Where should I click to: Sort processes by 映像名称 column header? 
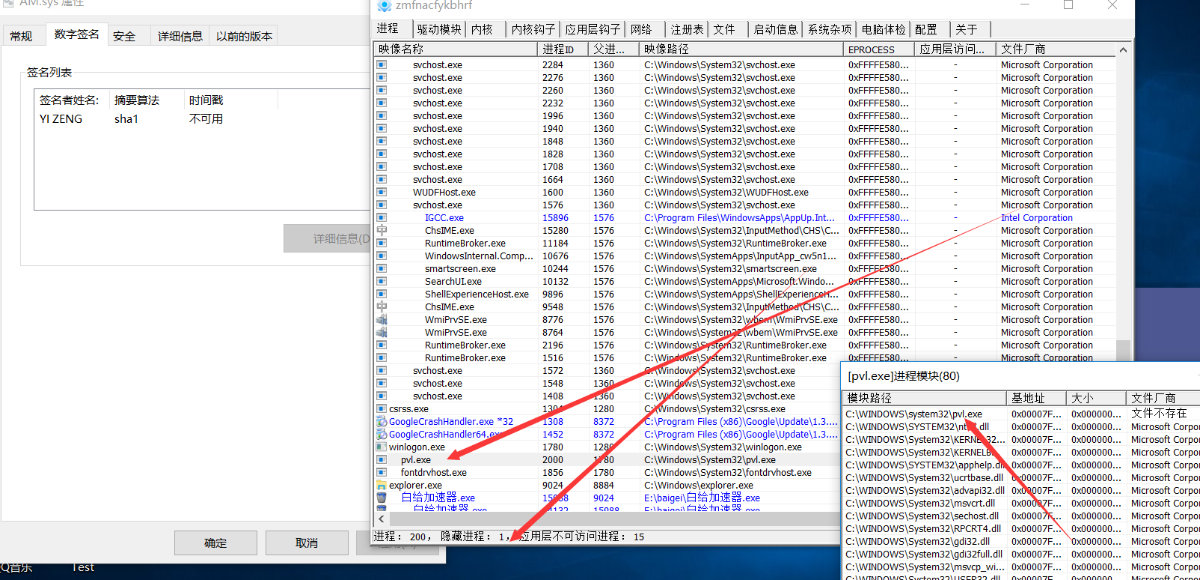tap(456, 48)
